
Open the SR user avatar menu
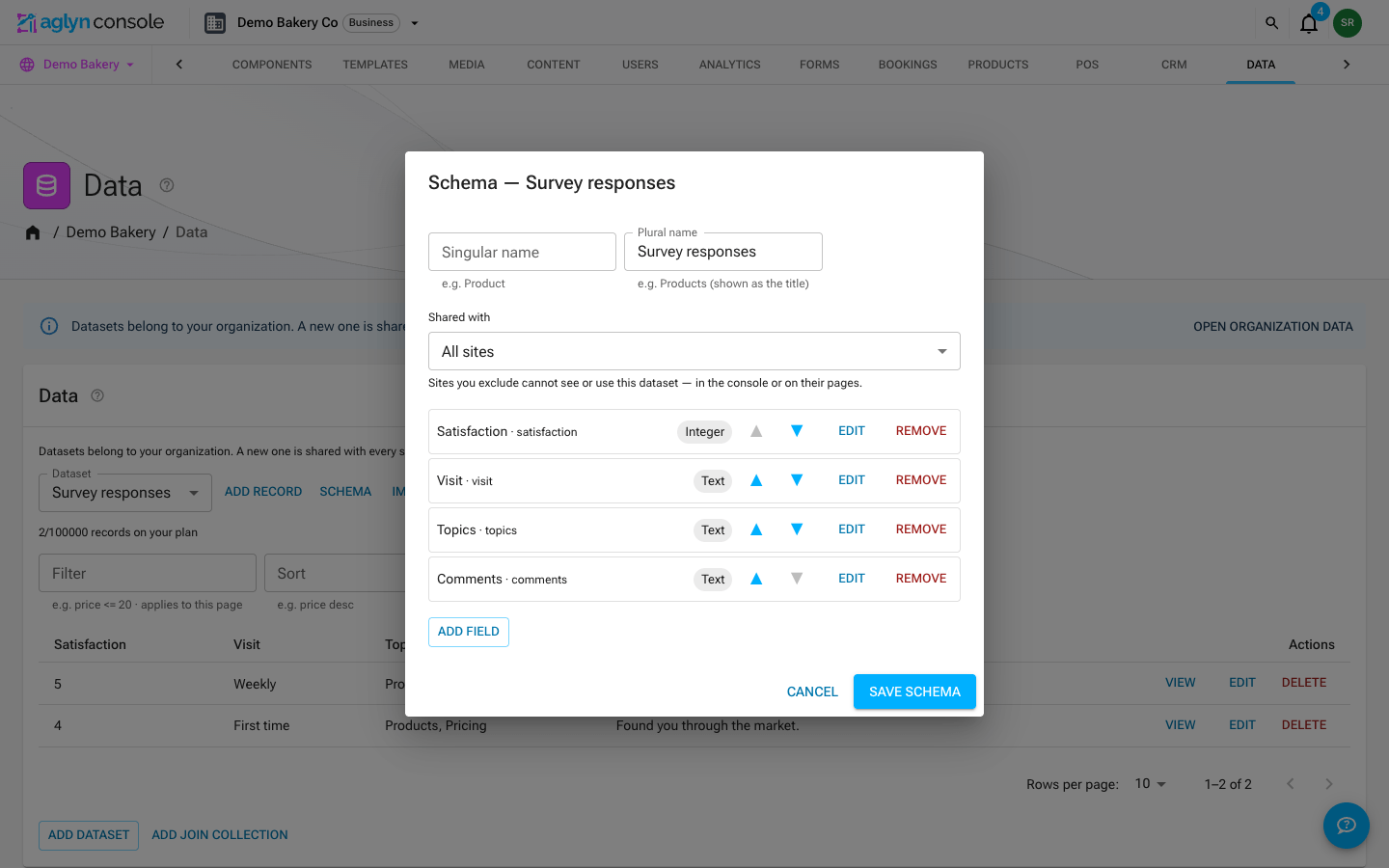pos(1348,23)
